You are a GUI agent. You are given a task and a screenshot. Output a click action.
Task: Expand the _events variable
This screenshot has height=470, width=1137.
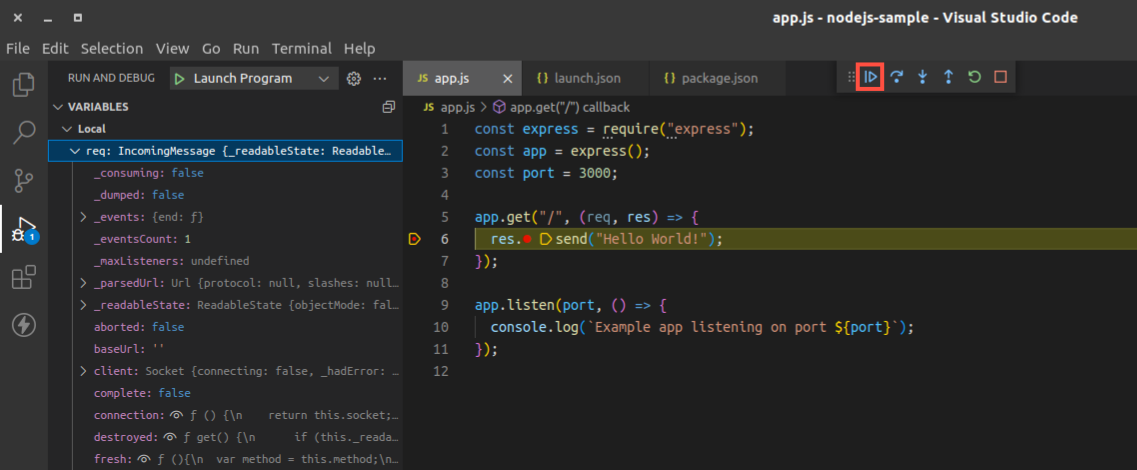coord(83,217)
